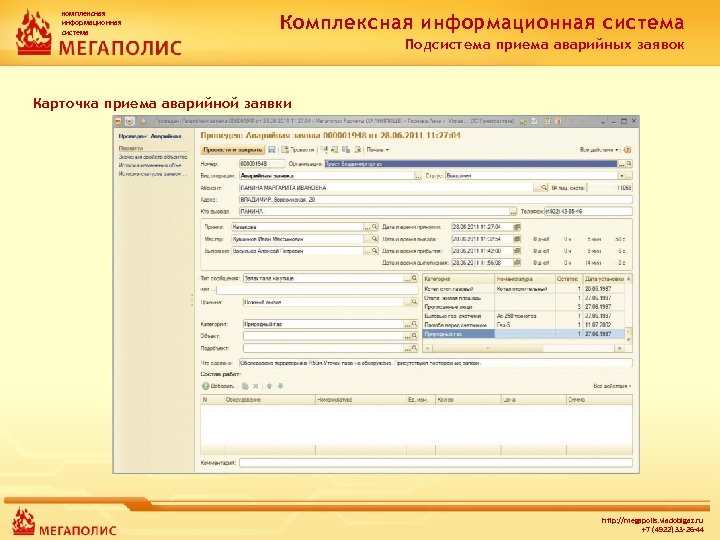Click the empty 'Объект' input field
The height and width of the screenshot is (540, 720).
point(323,336)
